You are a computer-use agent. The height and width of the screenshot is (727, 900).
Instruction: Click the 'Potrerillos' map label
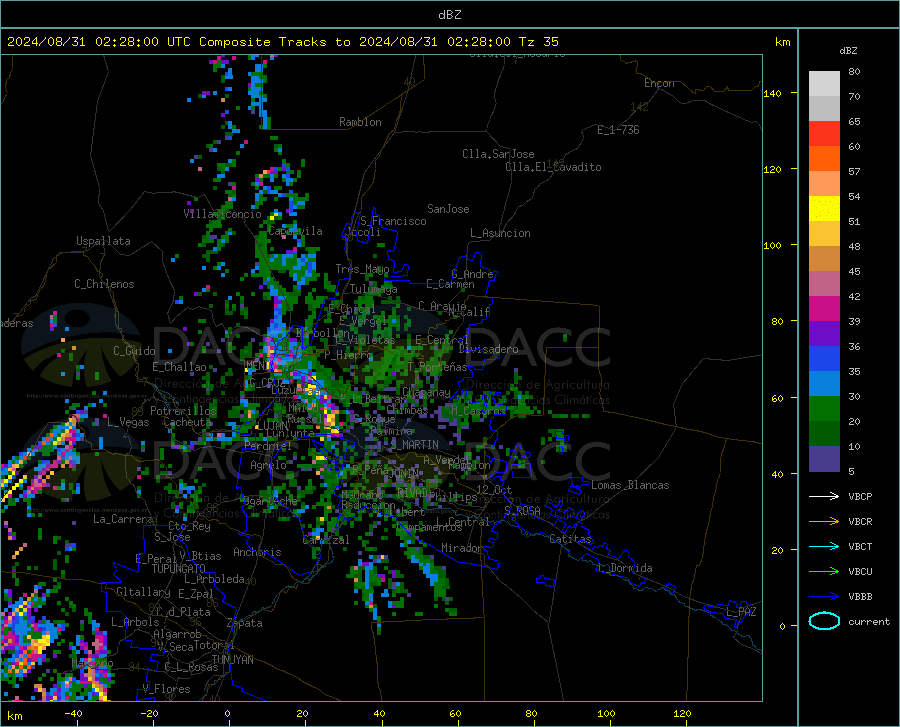(183, 411)
